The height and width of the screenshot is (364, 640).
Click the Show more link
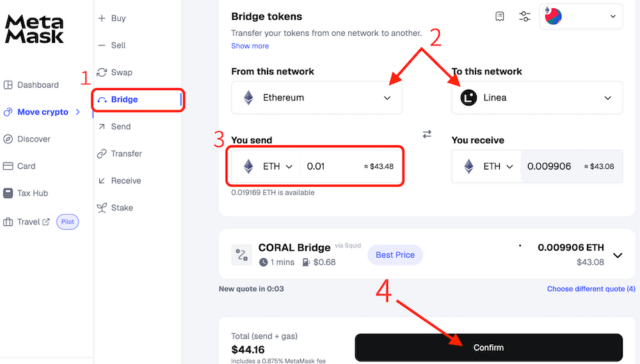pyautogui.click(x=250, y=46)
